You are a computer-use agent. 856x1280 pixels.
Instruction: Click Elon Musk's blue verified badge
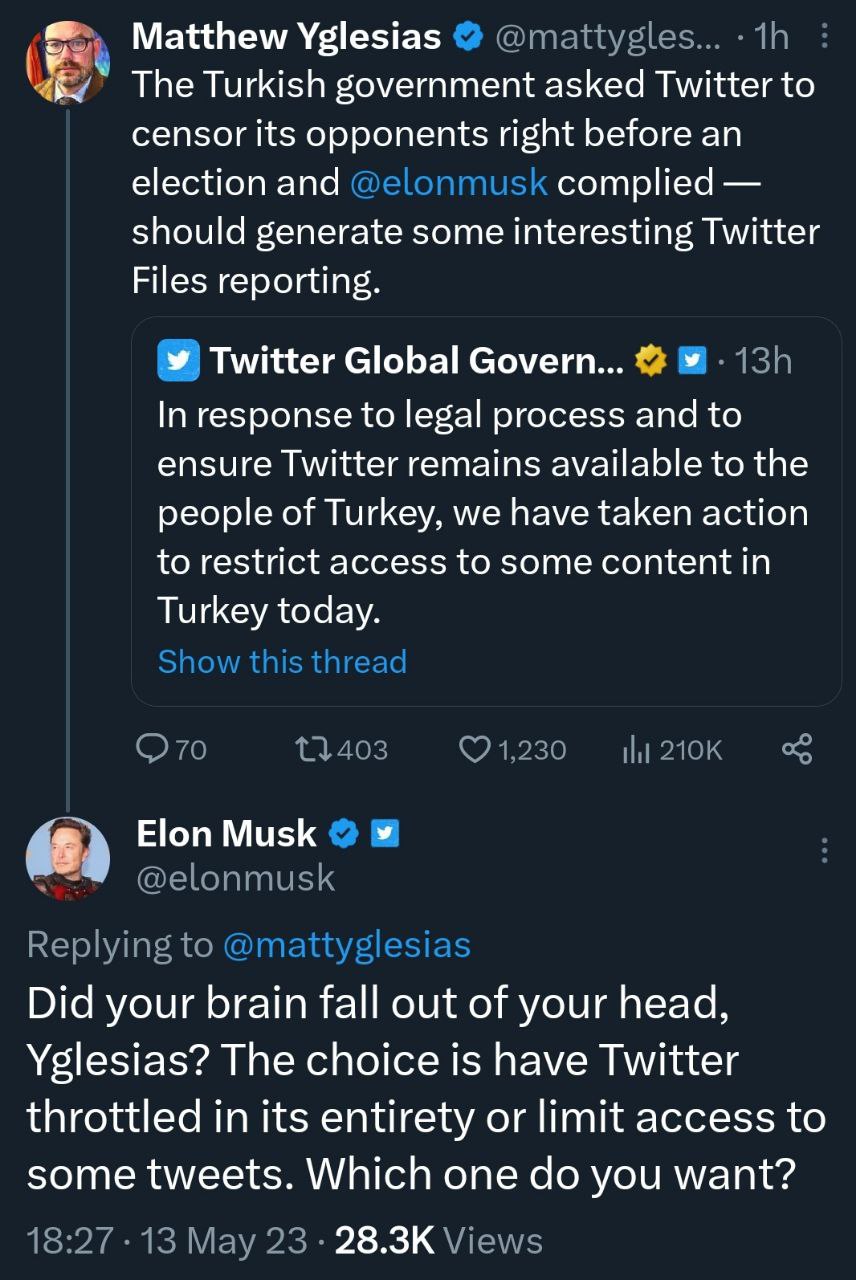(344, 834)
